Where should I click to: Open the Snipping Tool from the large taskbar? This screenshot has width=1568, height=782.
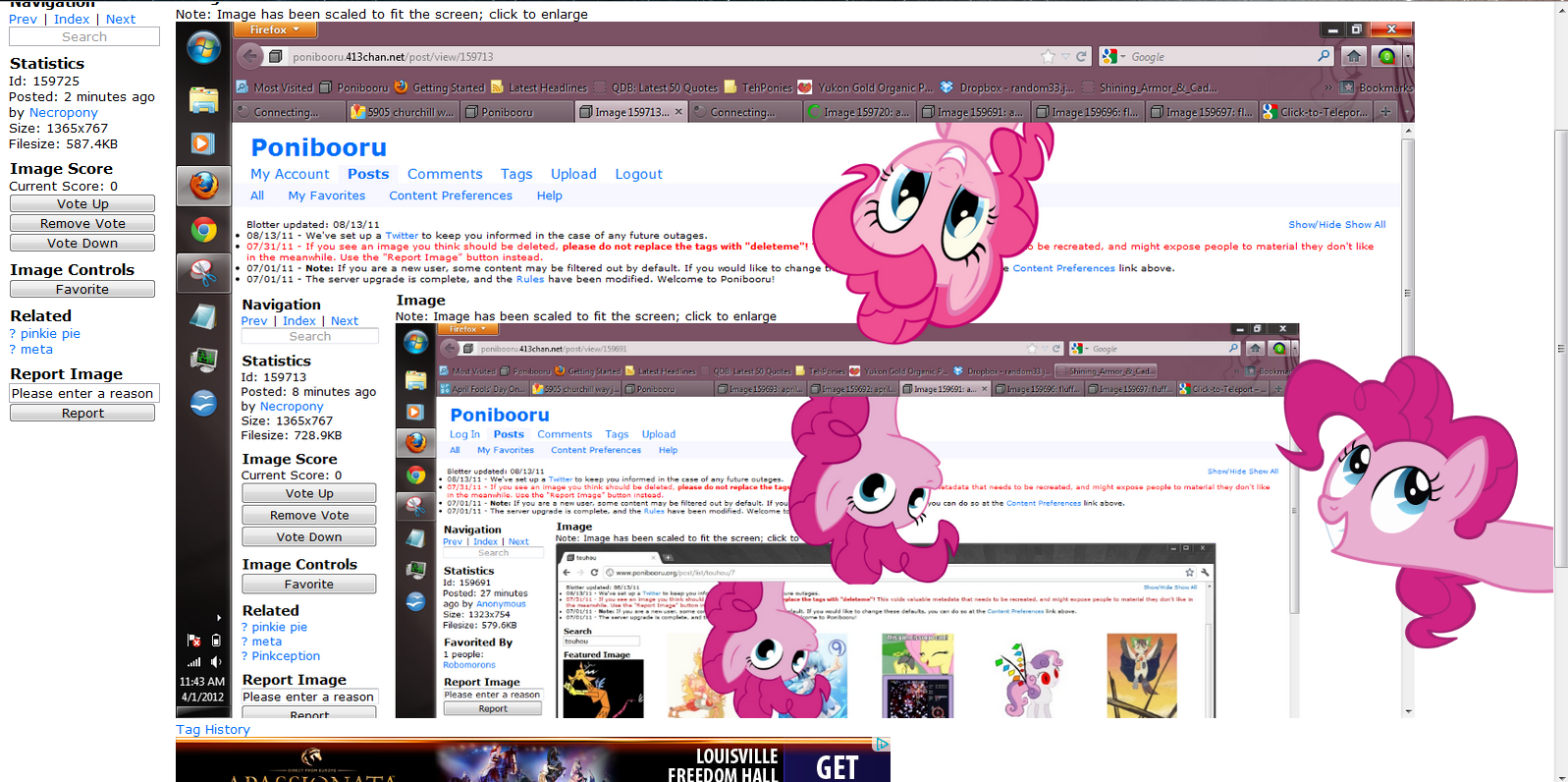pos(203,272)
